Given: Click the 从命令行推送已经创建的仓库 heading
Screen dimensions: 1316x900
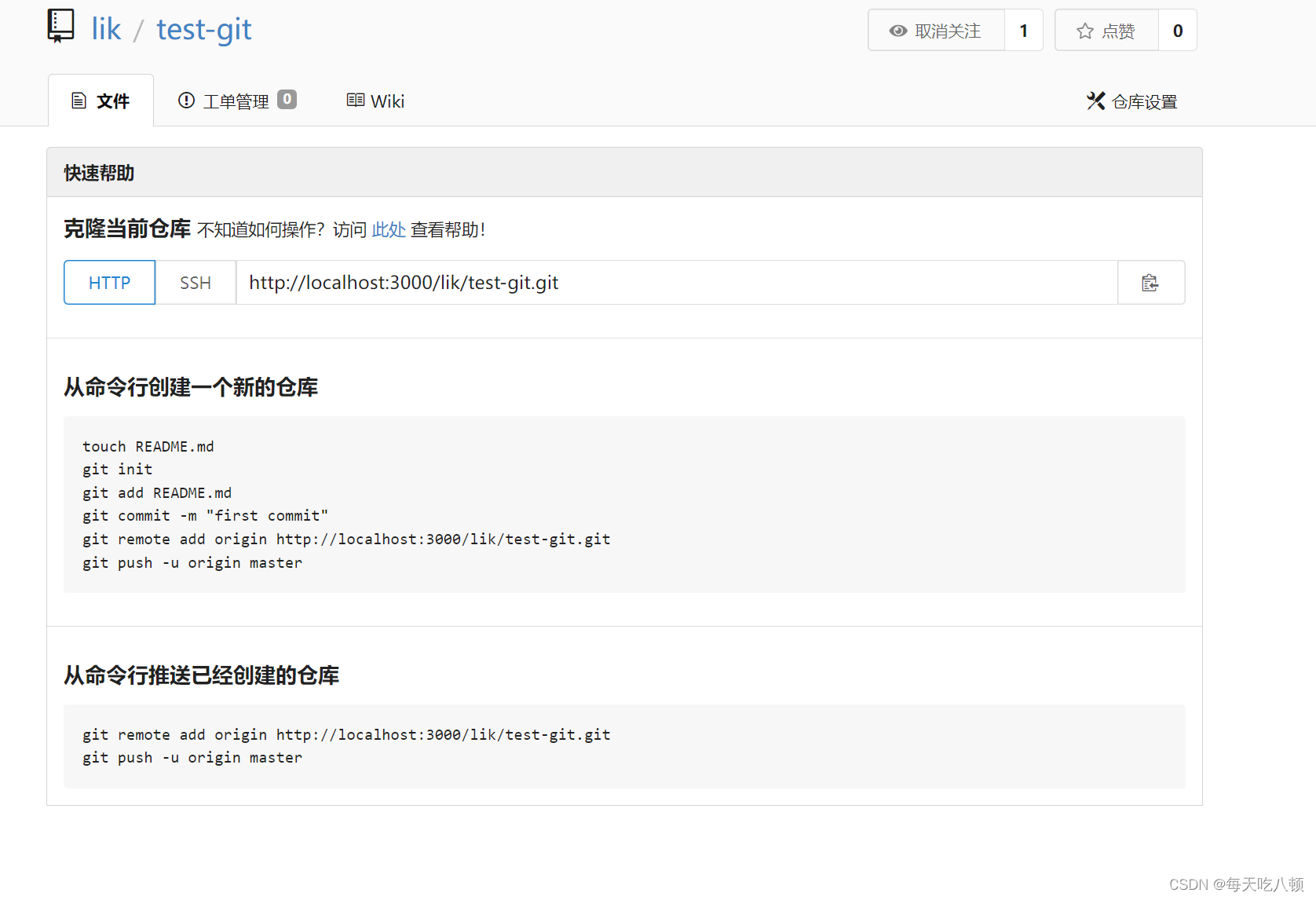Looking at the screenshot, I should [x=202, y=675].
